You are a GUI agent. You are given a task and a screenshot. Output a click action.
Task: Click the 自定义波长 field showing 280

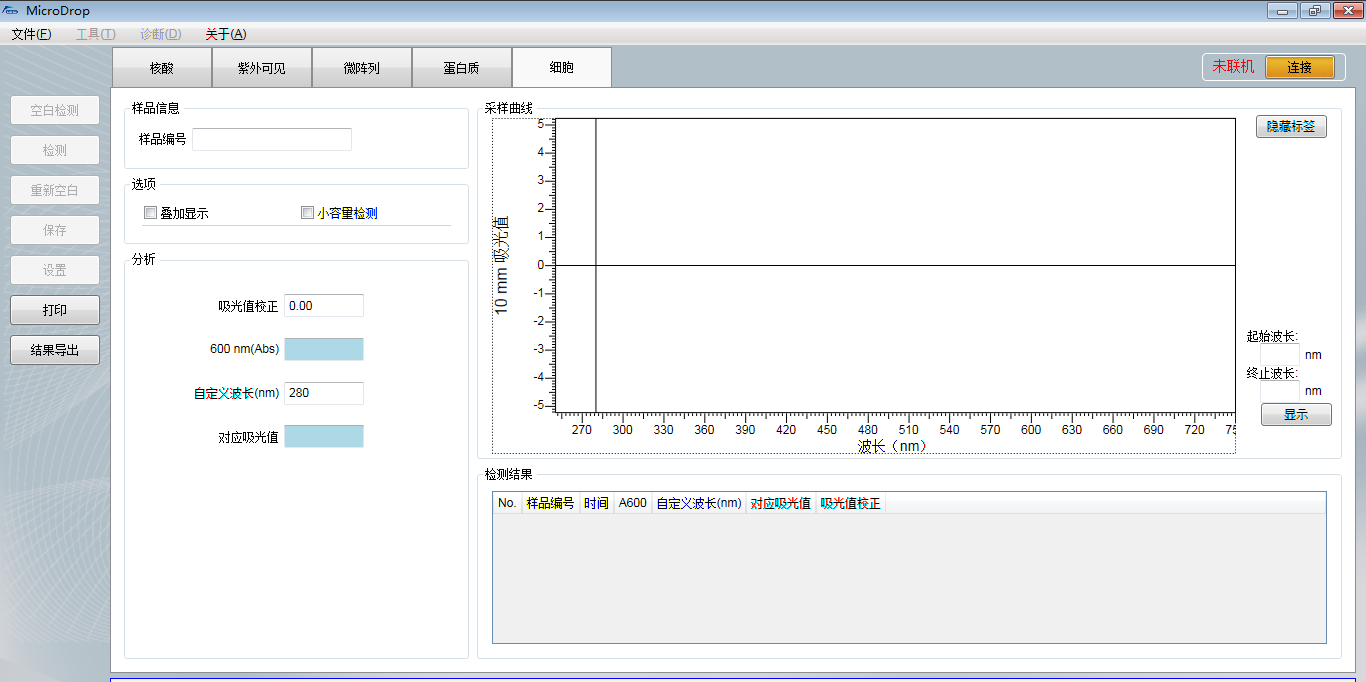pos(324,393)
